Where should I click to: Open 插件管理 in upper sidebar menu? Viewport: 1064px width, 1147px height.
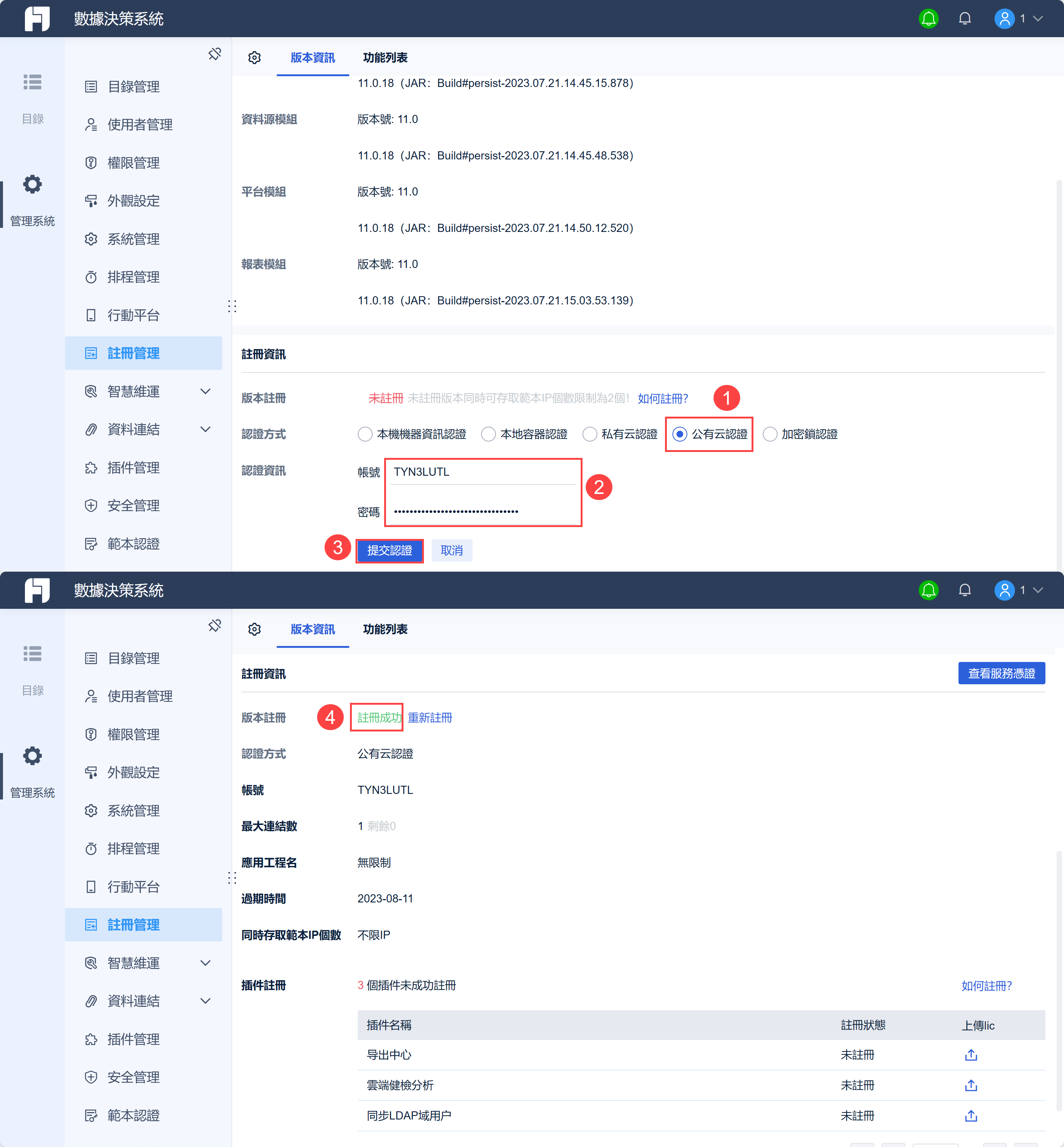[134, 468]
